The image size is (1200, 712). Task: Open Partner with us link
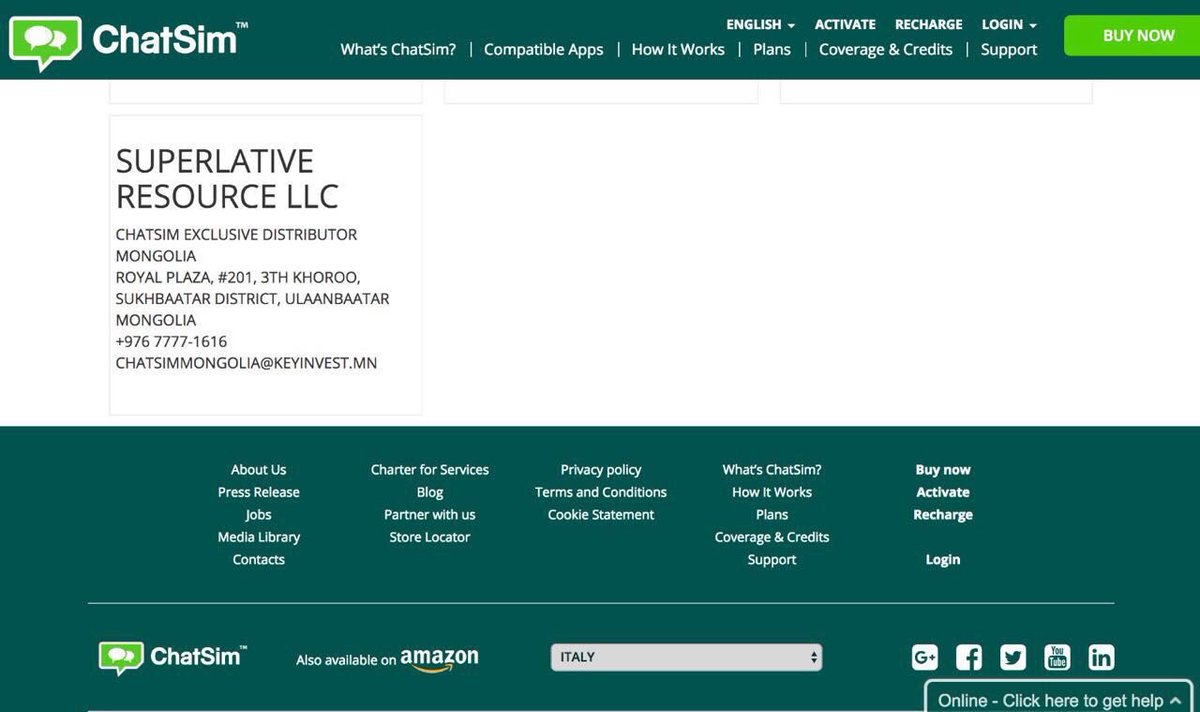430,514
